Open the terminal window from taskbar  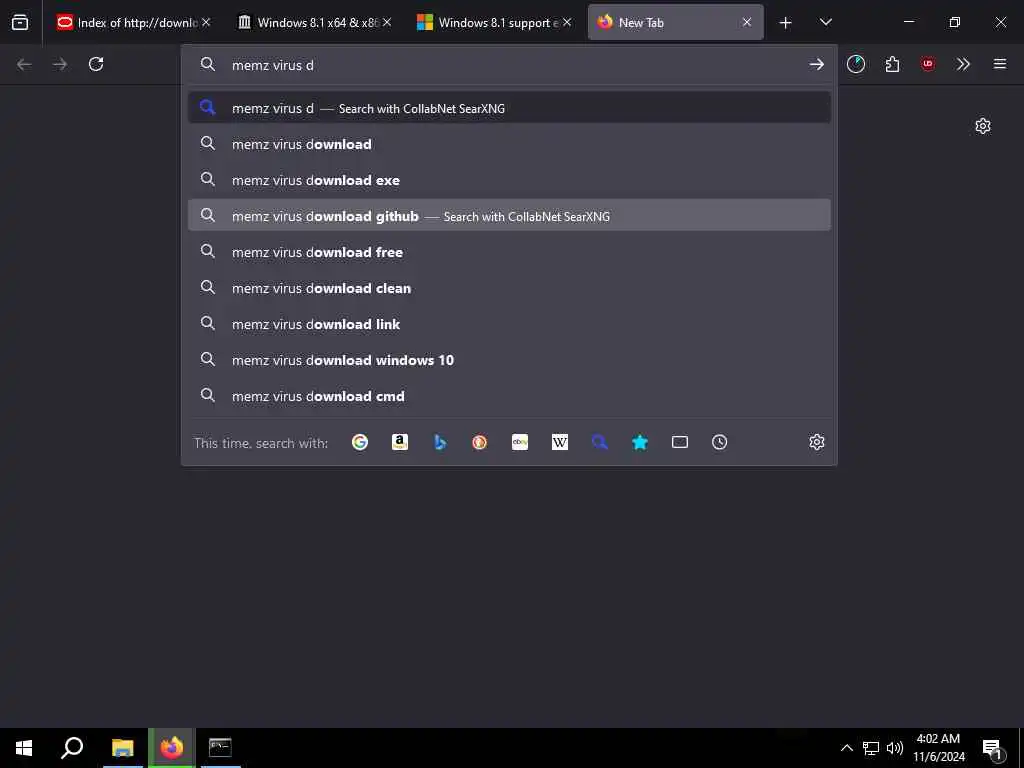click(x=220, y=748)
